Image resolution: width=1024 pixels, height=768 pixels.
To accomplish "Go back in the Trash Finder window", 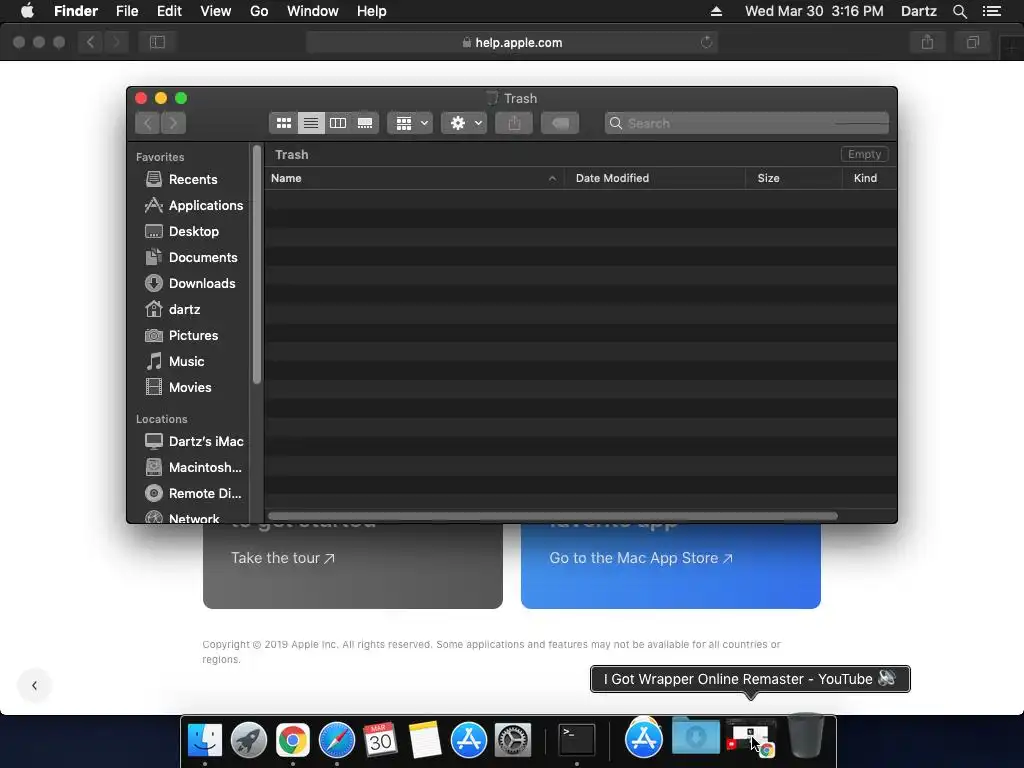I will click(148, 123).
